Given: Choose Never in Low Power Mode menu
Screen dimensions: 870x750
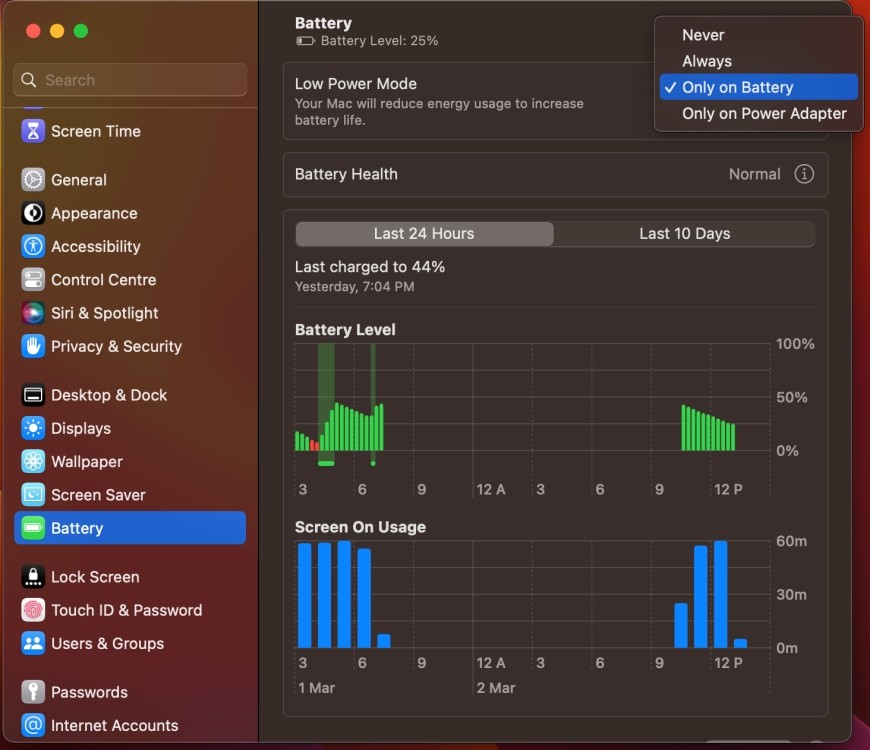Looking at the screenshot, I should click(758, 35).
